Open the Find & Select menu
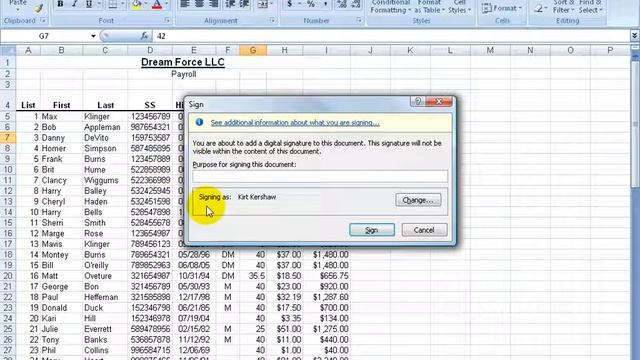Image resolution: width=640 pixels, height=360 pixels. (590, 6)
